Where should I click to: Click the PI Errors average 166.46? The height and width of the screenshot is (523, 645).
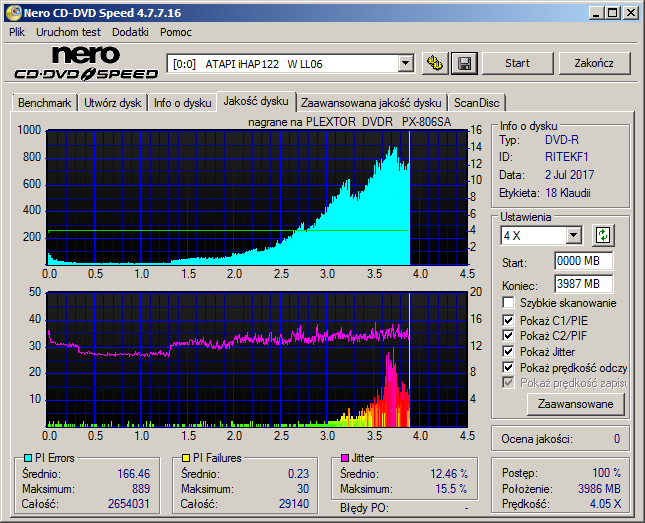tap(134, 474)
